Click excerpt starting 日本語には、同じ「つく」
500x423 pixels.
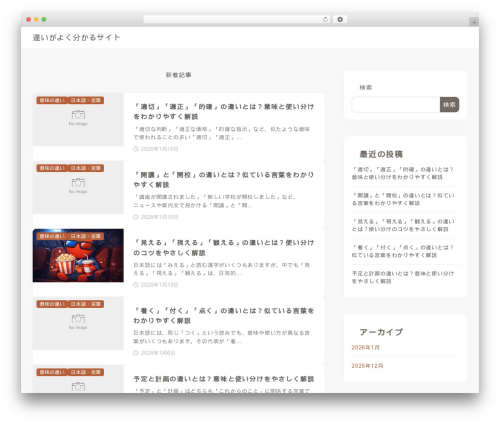pos(222,337)
